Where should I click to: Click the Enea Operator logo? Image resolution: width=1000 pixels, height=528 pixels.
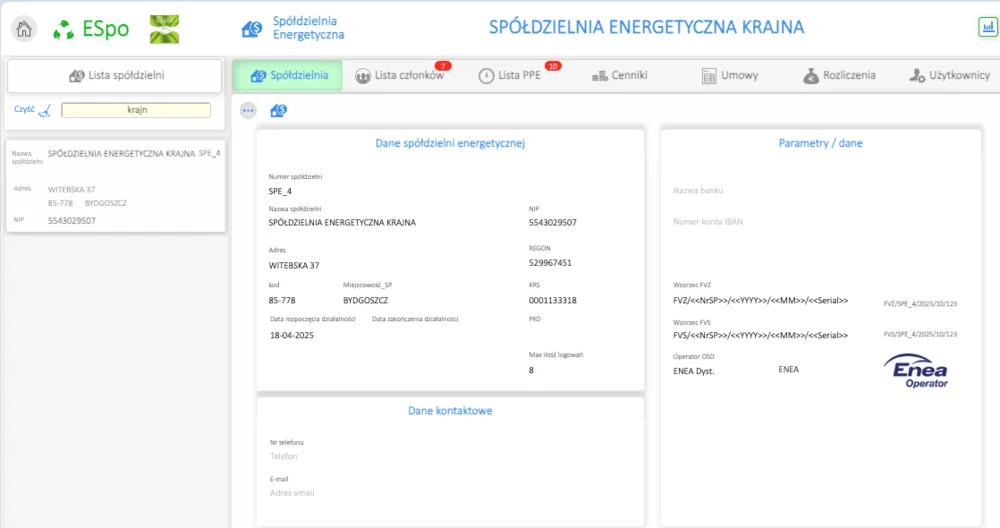click(916, 370)
